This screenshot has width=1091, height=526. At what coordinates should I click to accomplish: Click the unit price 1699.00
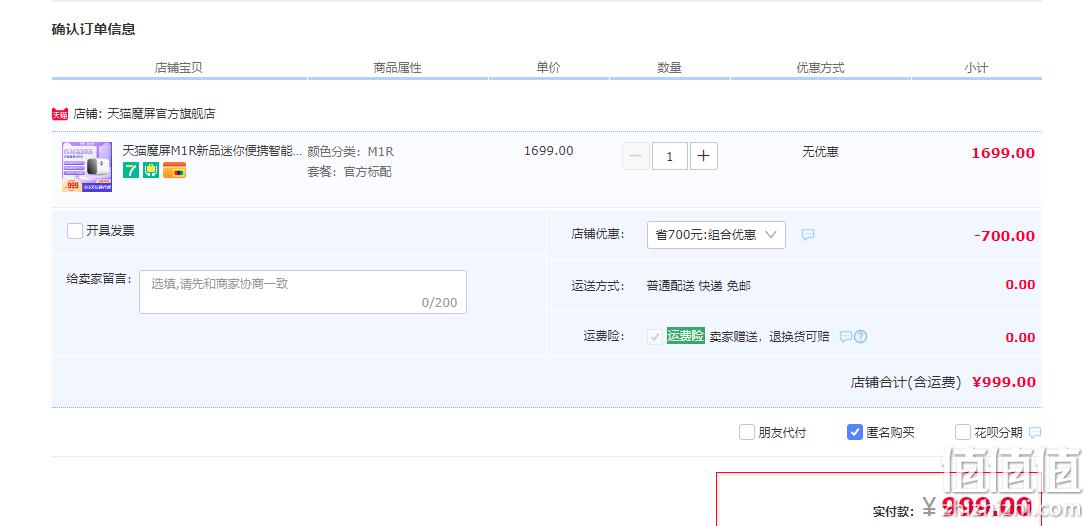[548, 150]
